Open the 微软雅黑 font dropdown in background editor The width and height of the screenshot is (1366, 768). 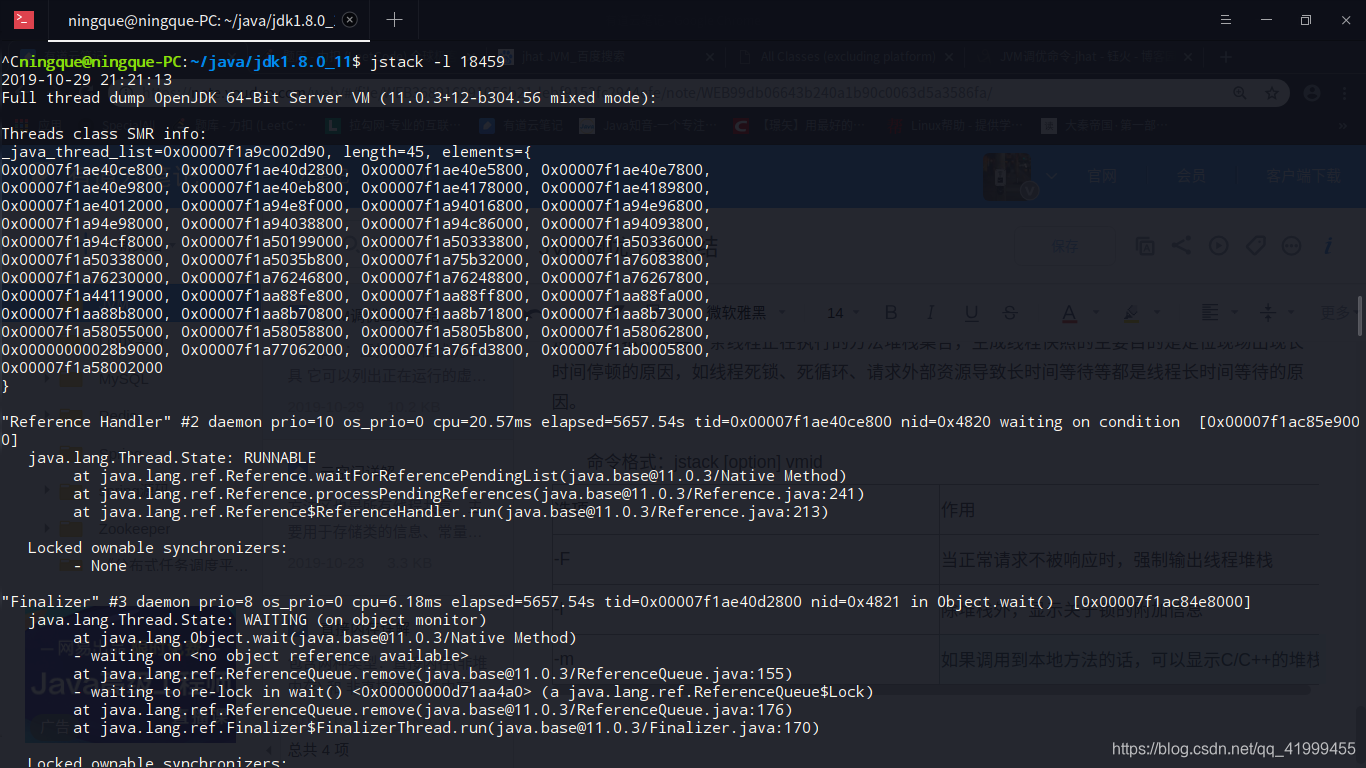(x=748, y=313)
